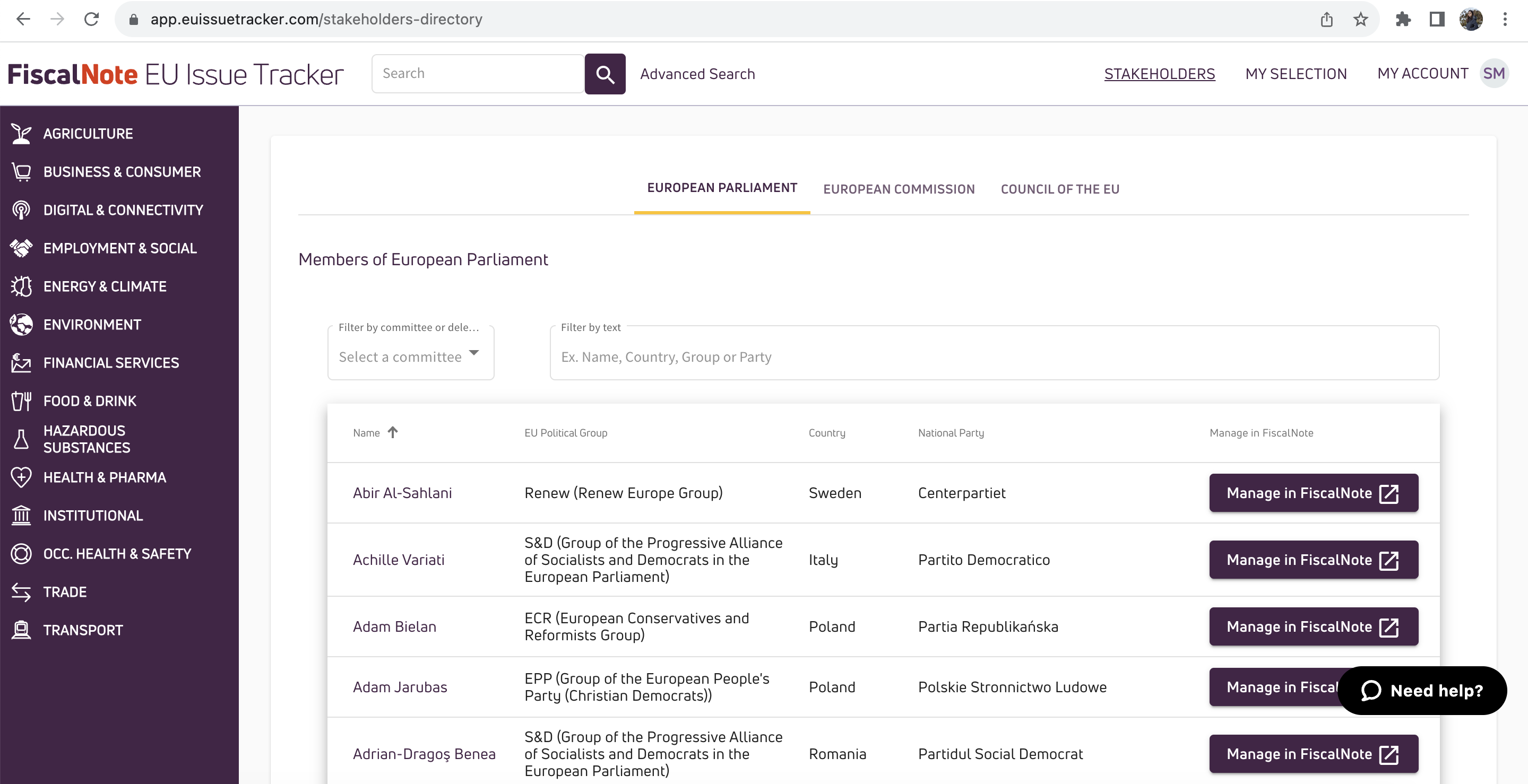The image size is (1528, 784).
Task: Focus the top Search input field
Action: click(x=478, y=74)
